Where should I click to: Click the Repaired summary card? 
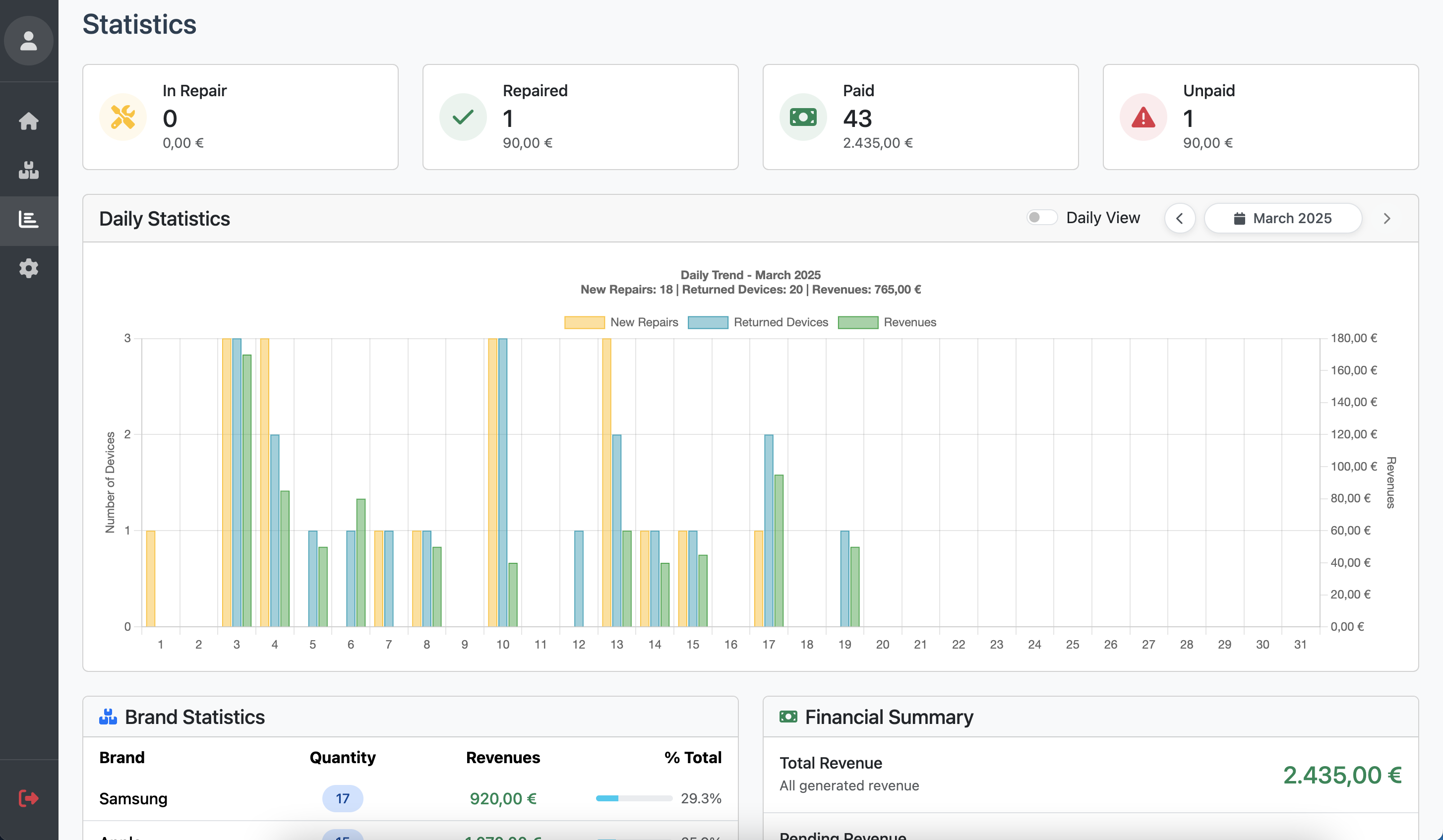[580, 117]
